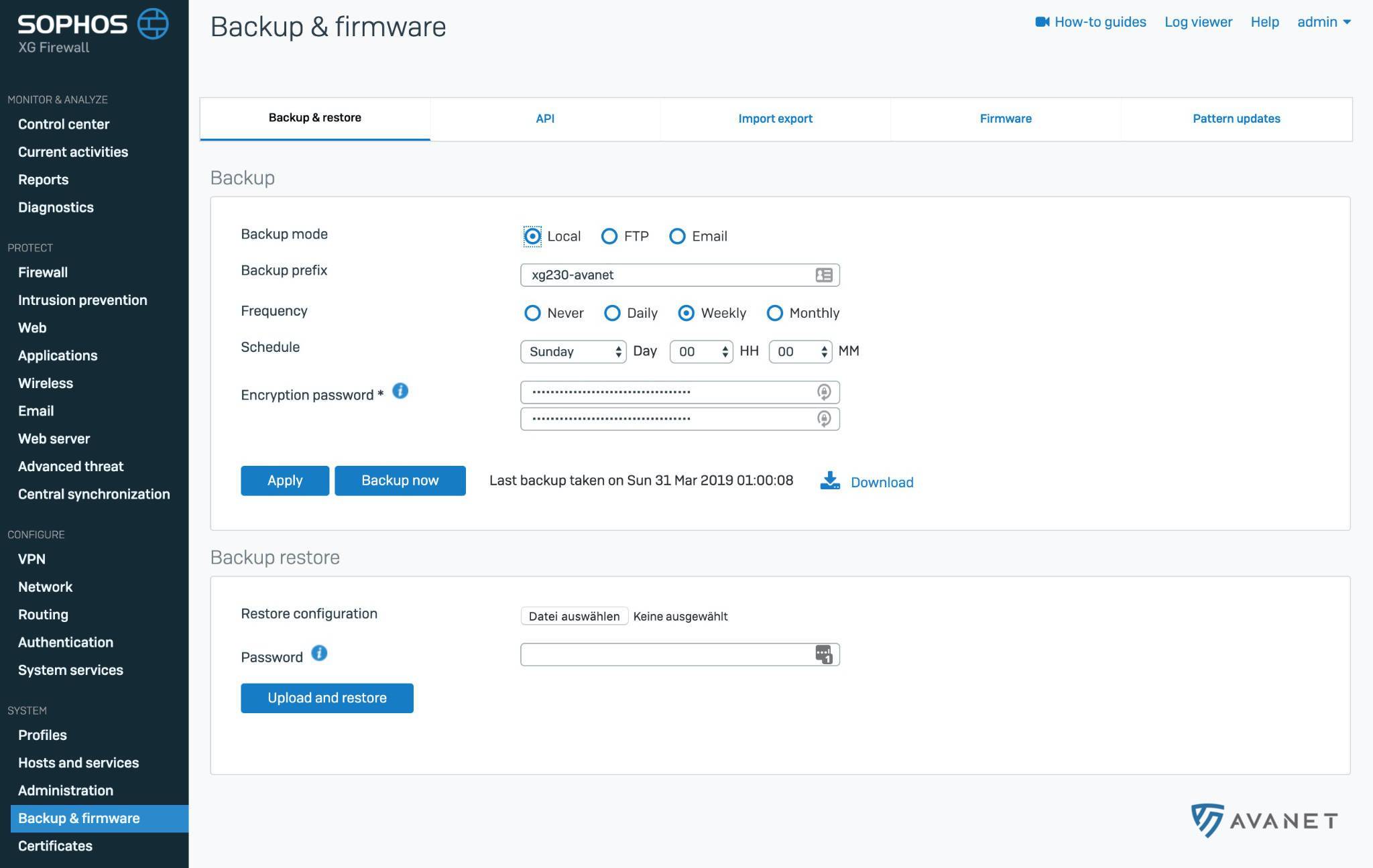Click password manager icon in restore Password field

coord(823,654)
